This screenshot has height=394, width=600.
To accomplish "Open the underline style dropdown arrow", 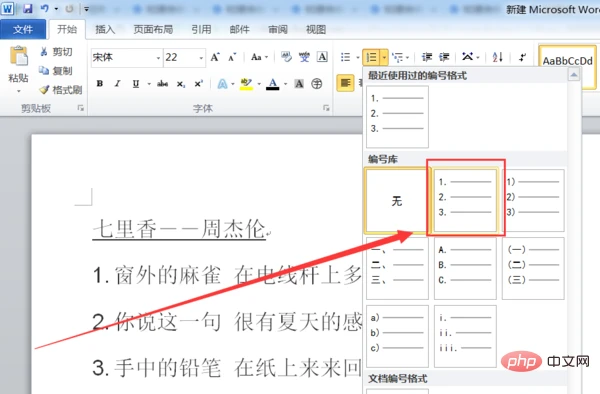I will coord(148,84).
